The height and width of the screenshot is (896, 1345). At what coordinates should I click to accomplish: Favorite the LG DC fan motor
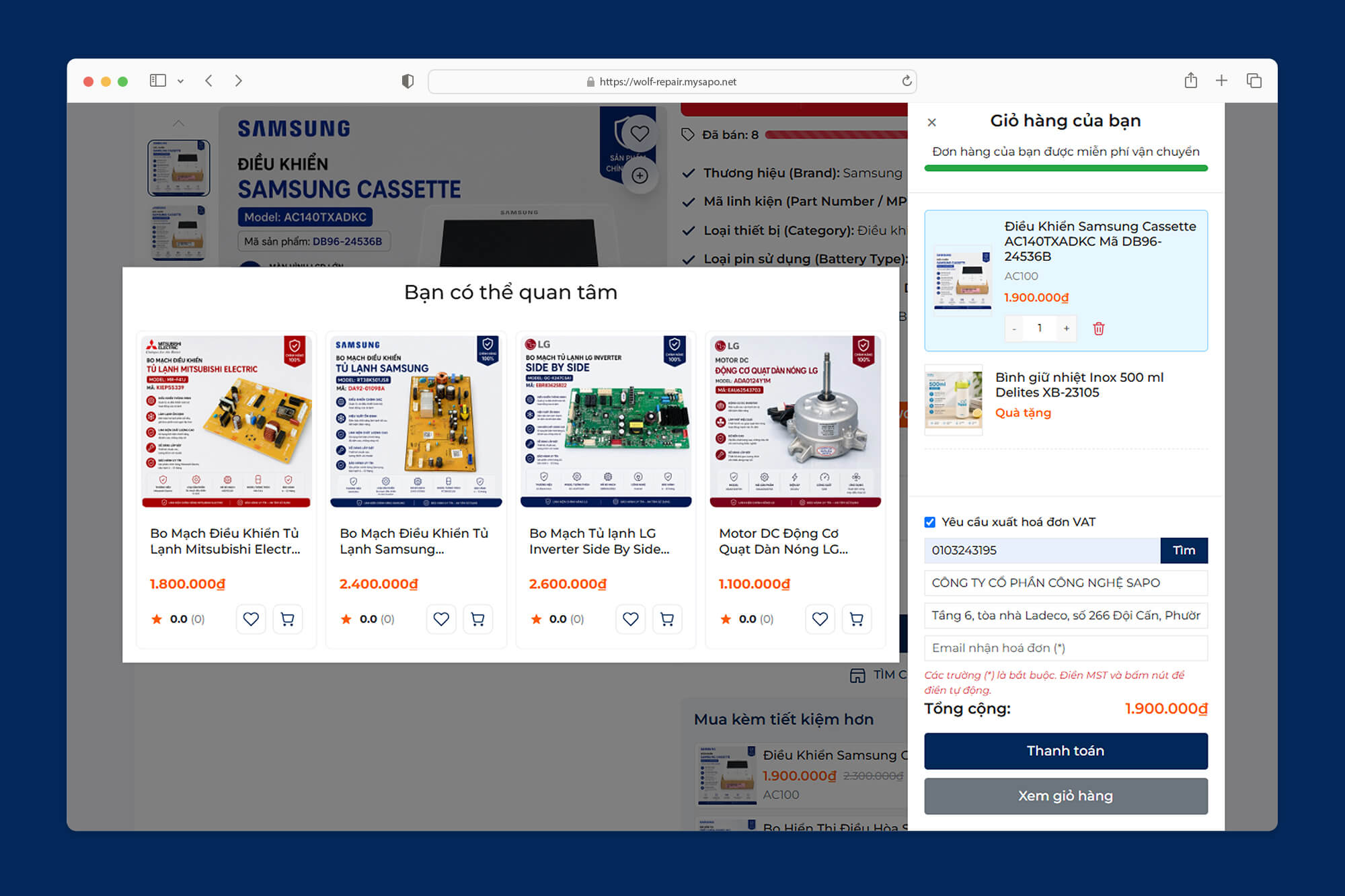pyautogui.click(x=820, y=619)
